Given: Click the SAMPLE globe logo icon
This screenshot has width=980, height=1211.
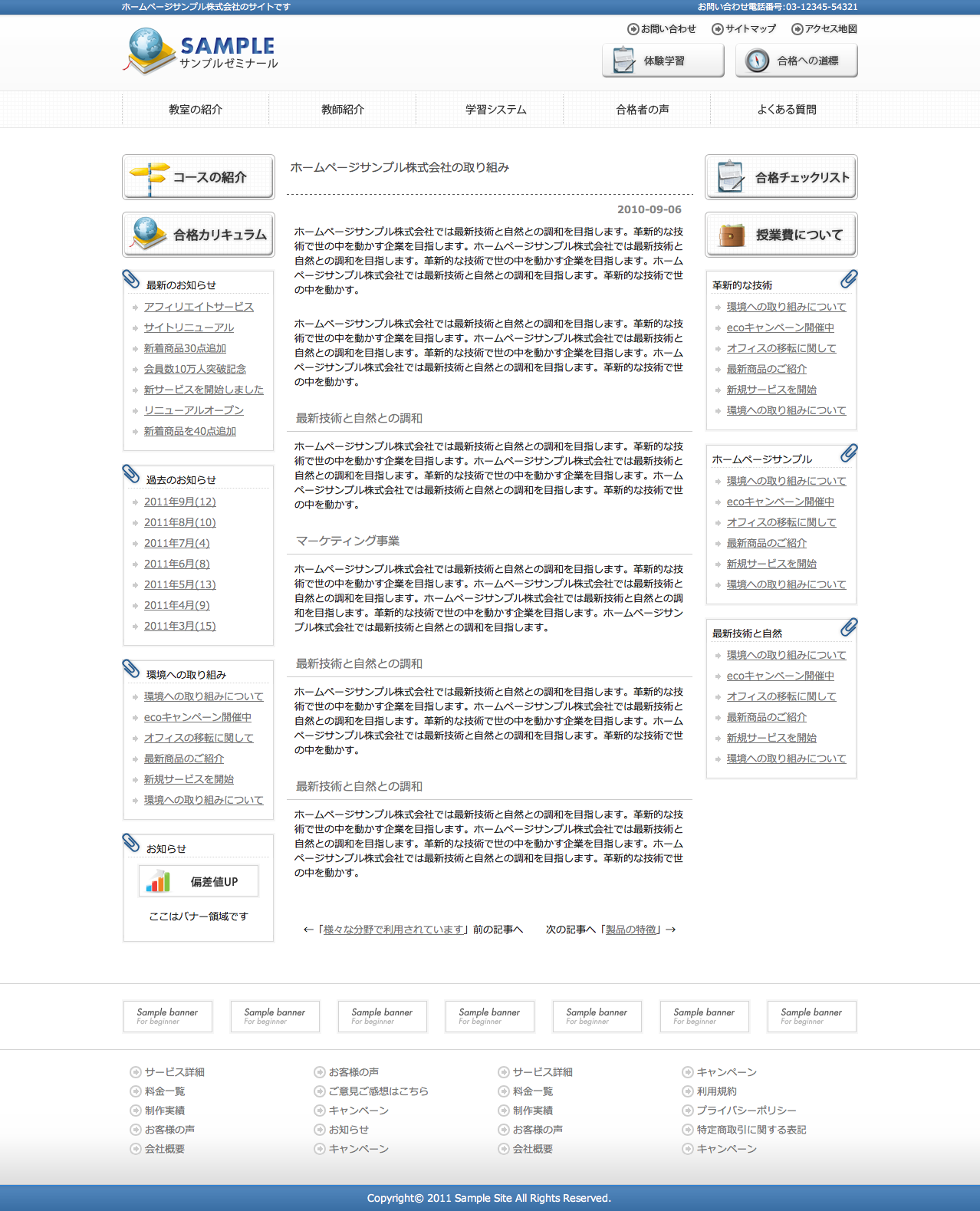Looking at the screenshot, I should pos(148,51).
